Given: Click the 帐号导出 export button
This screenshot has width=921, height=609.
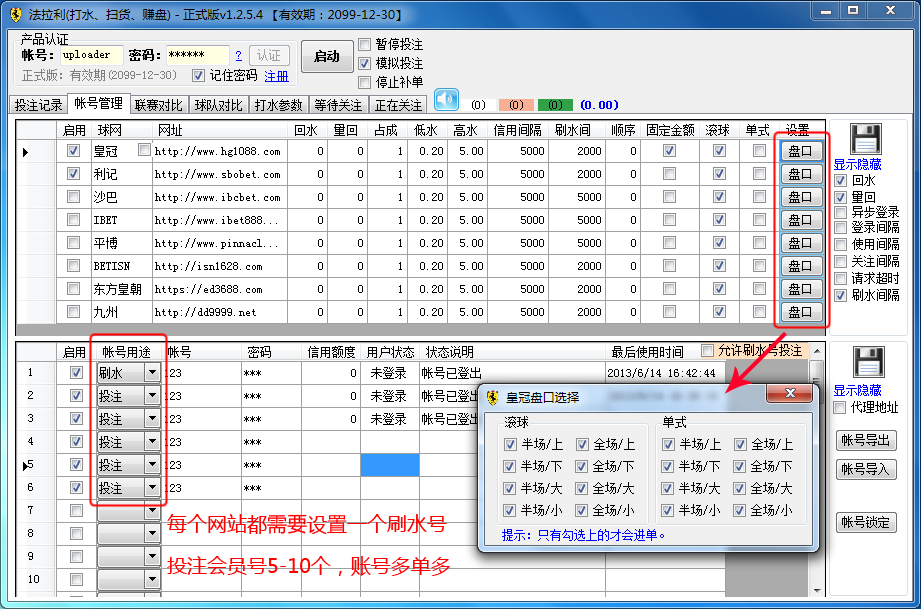Looking at the screenshot, I should click(864, 441).
